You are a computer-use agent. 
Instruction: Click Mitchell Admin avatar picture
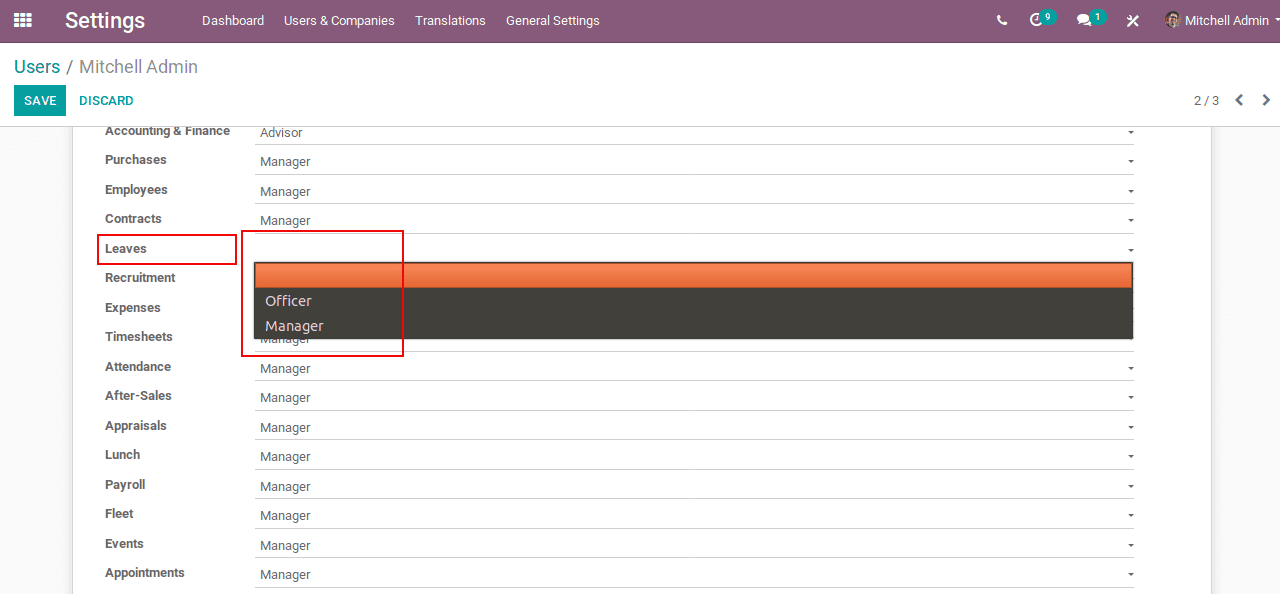point(1173,20)
